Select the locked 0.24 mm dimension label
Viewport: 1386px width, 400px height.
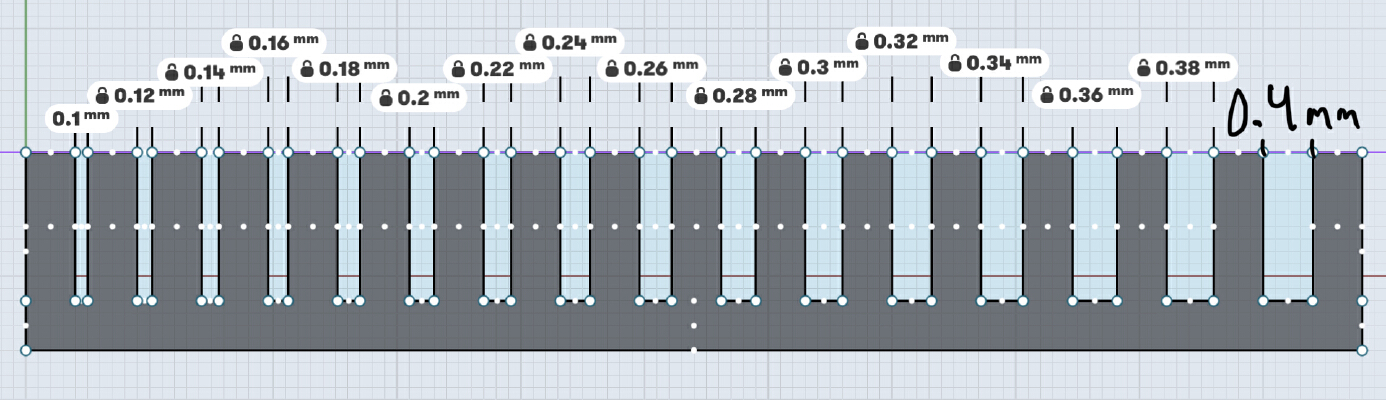pos(570,42)
